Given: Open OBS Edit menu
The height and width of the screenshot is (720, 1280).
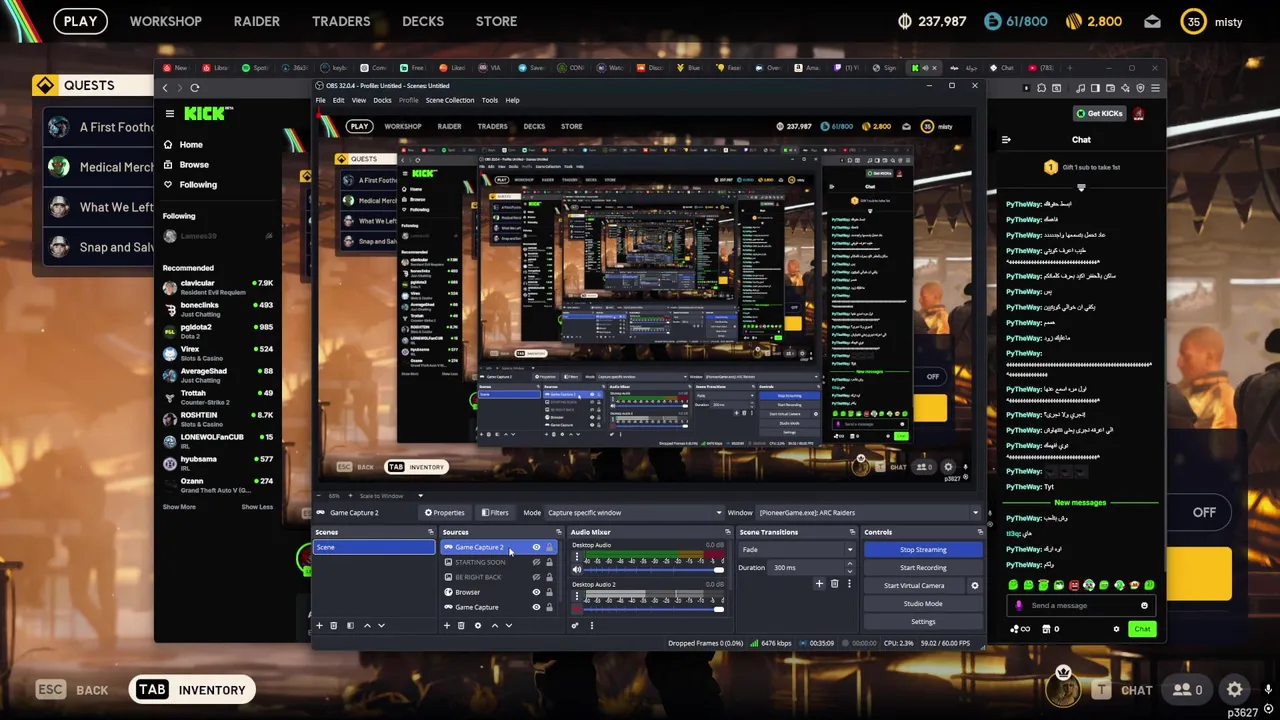Looking at the screenshot, I should pos(338,100).
